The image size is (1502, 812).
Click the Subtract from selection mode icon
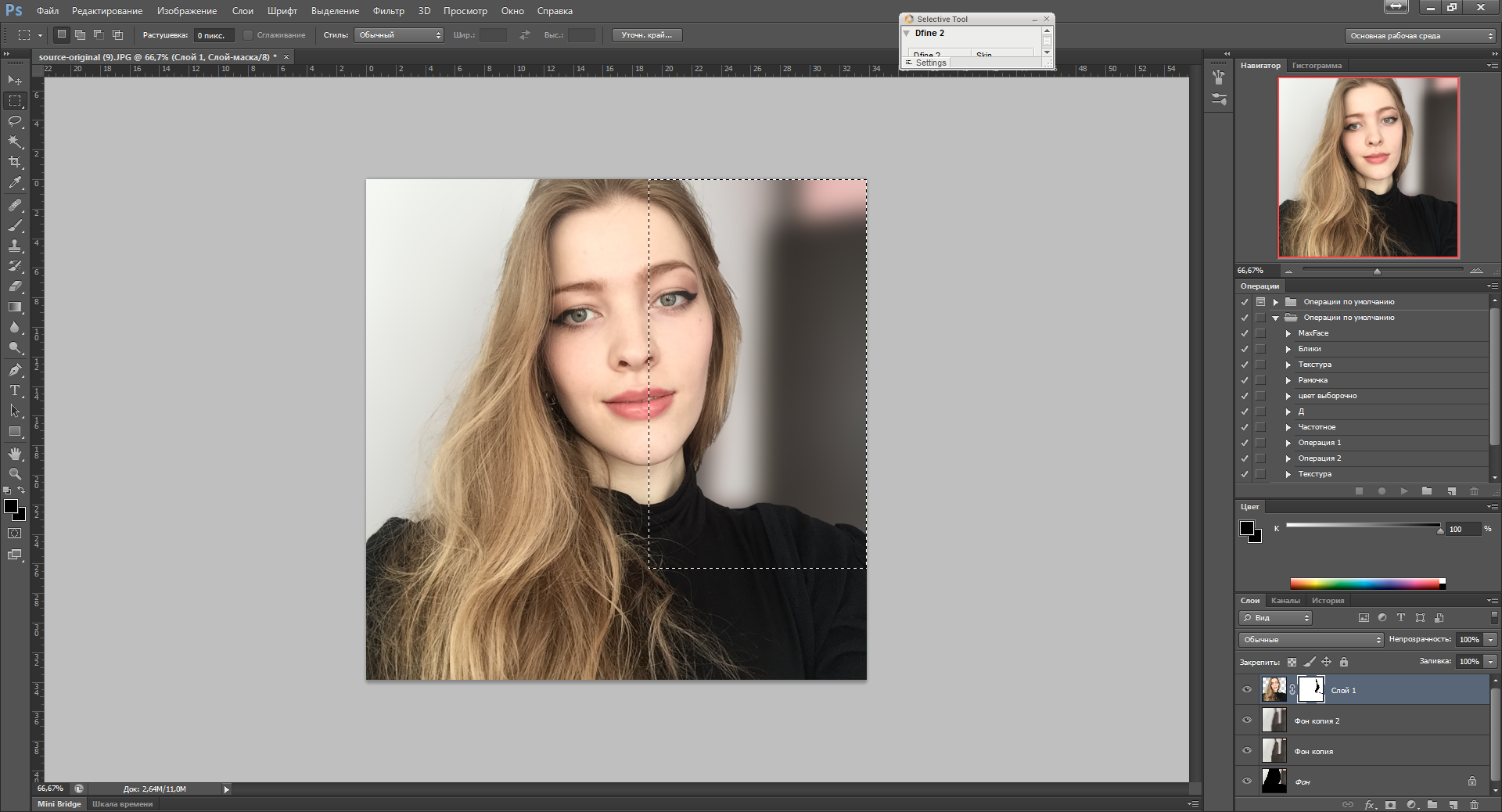point(99,34)
